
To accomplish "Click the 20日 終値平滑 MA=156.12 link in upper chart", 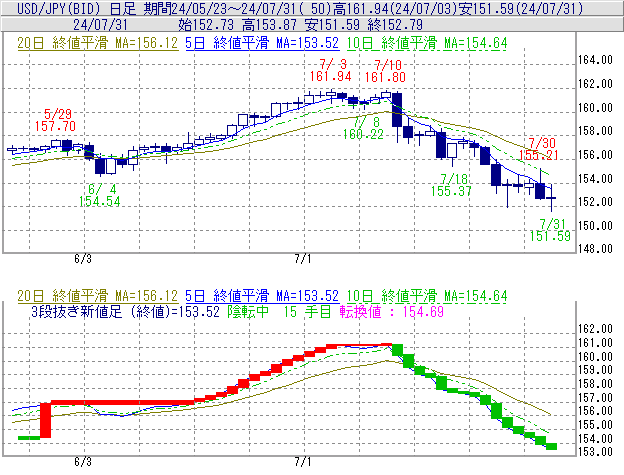I will click(98, 43).
